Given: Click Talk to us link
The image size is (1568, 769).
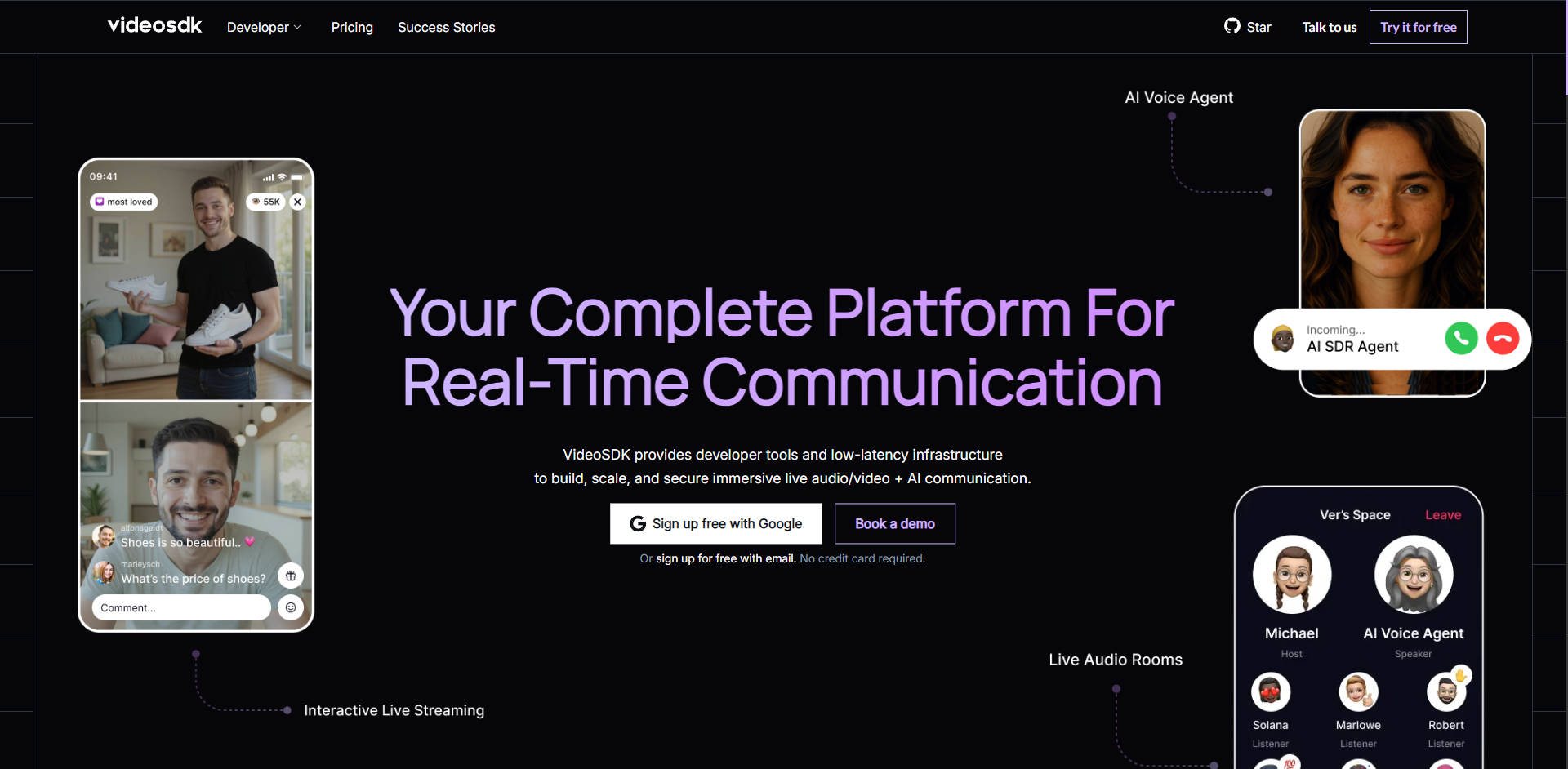Looking at the screenshot, I should tap(1329, 27).
